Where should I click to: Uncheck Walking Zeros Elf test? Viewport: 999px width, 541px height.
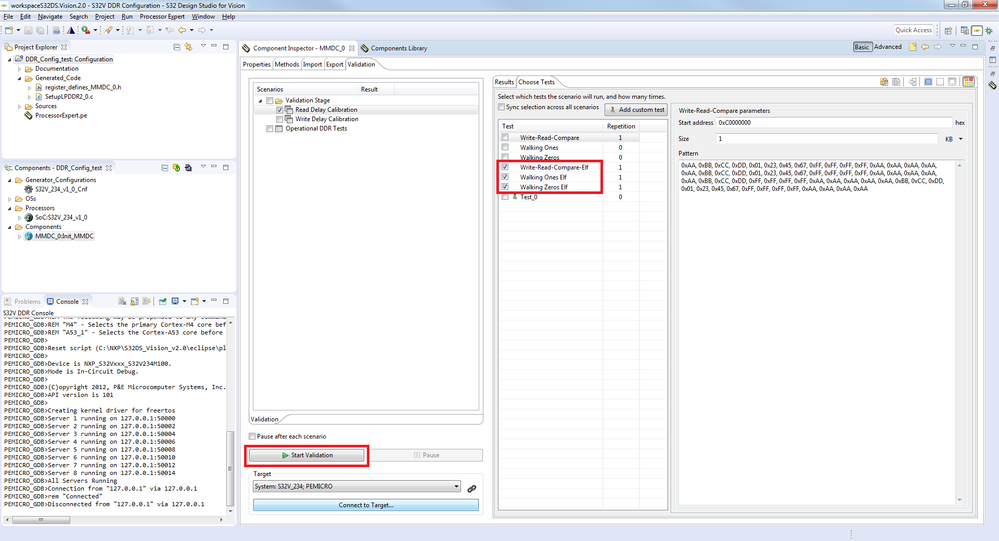(x=505, y=187)
